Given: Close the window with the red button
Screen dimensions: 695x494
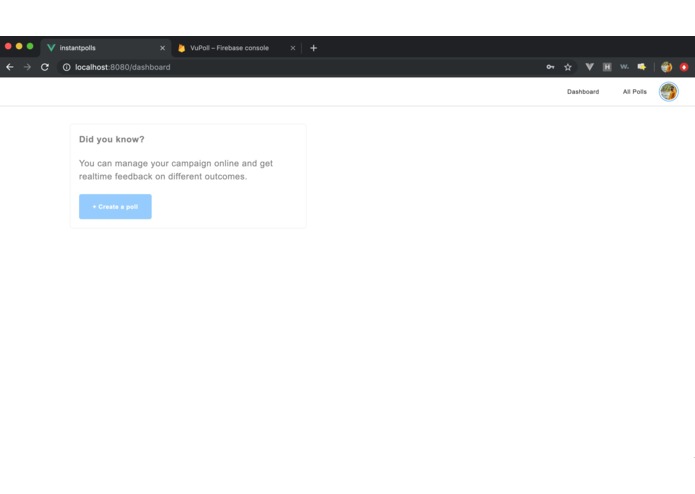Looking at the screenshot, I should (x=8, y=46).
